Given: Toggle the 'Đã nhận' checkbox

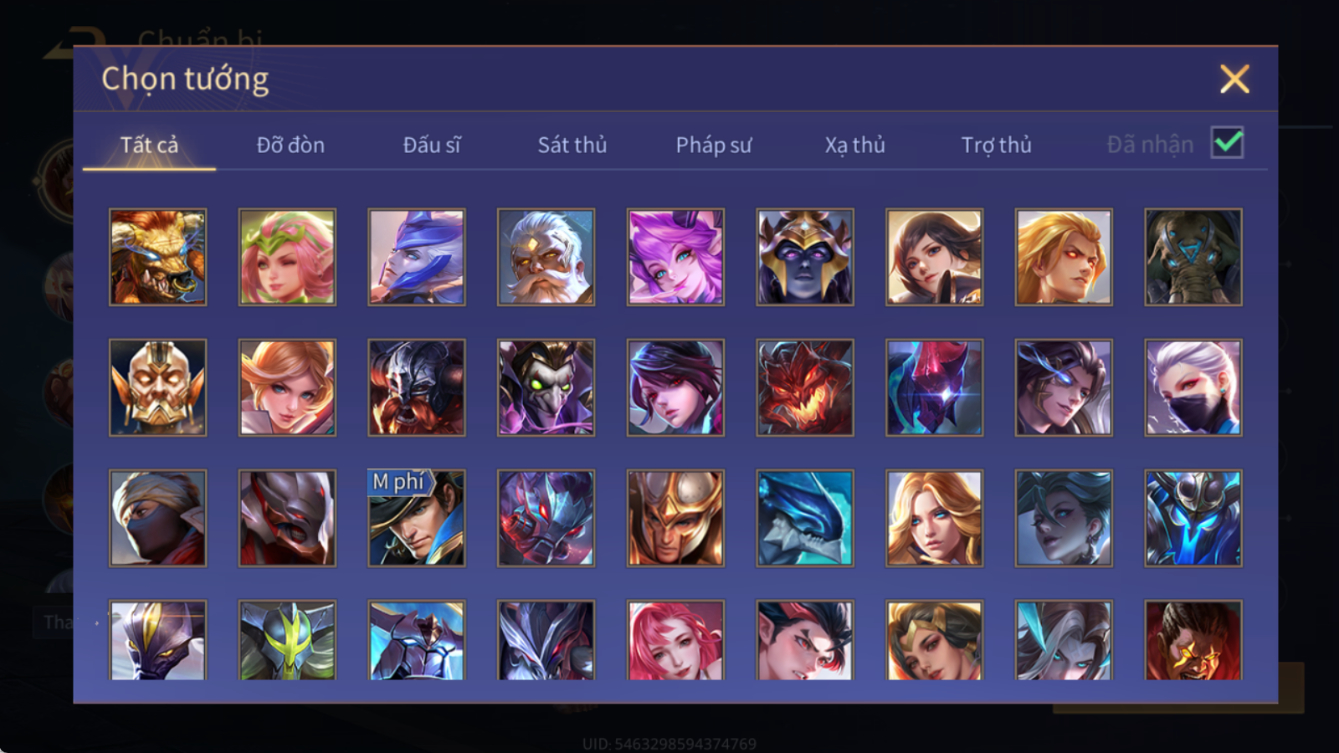Looking at the screenshot, I should (x=1227, y=143).
